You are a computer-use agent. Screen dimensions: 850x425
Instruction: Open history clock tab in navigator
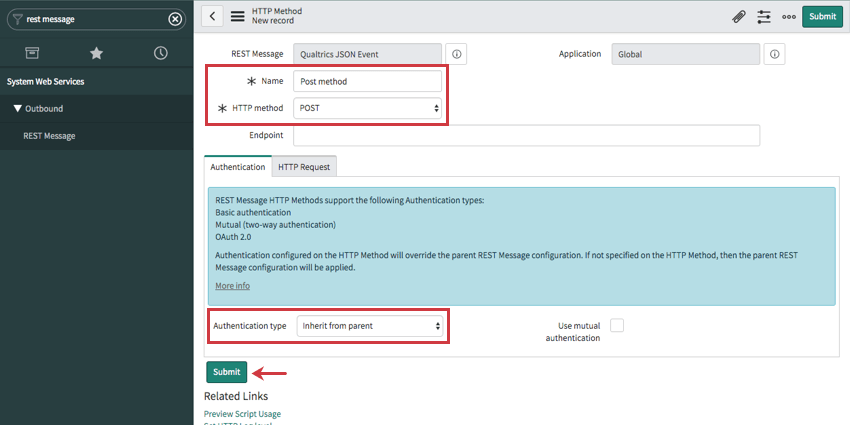(160, 53)
